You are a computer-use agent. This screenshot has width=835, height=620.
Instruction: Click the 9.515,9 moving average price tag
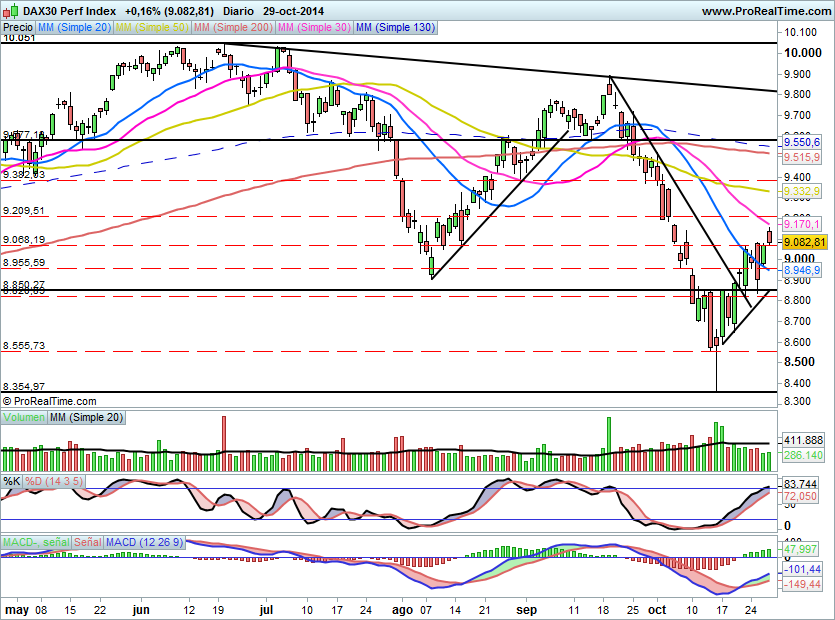click(802, 157)
